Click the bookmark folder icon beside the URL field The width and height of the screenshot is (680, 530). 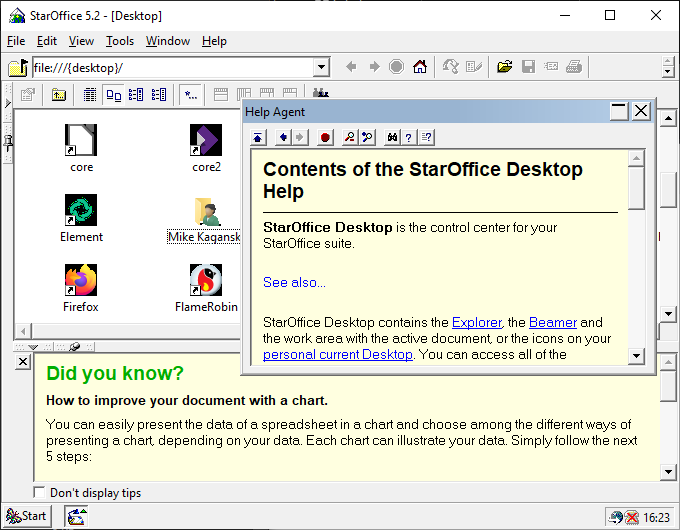coord(18,68)
